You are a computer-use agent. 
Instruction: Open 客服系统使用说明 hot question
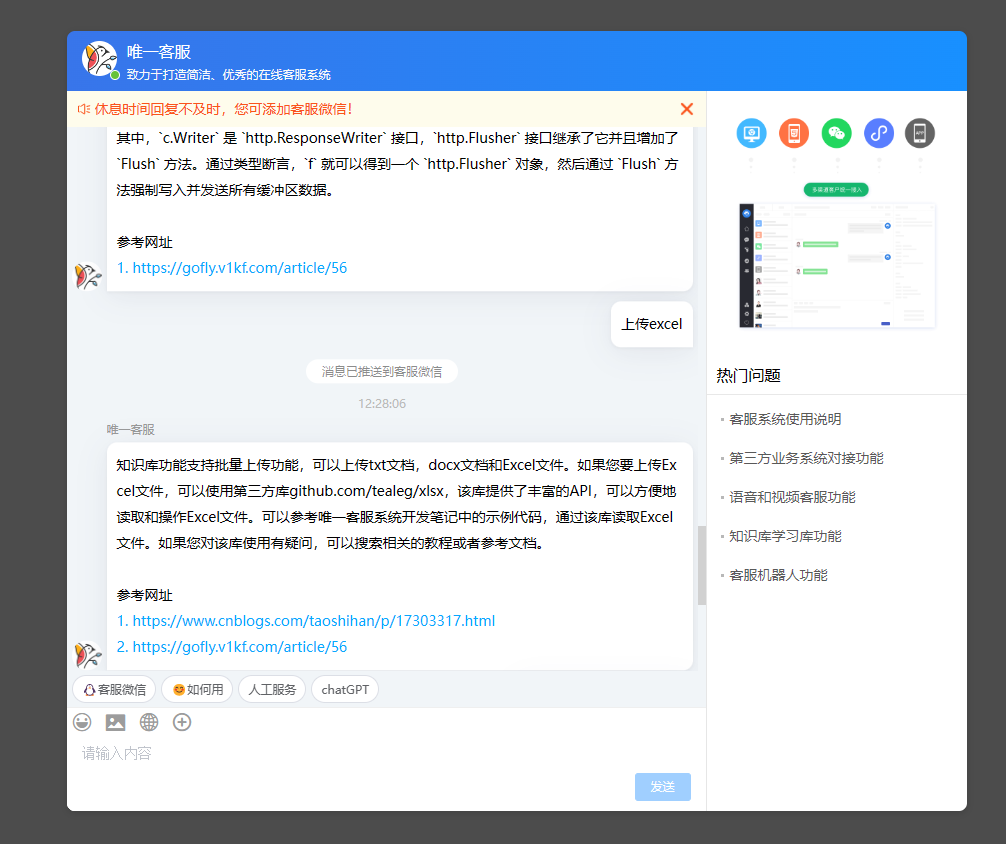[x=785, y=419]
